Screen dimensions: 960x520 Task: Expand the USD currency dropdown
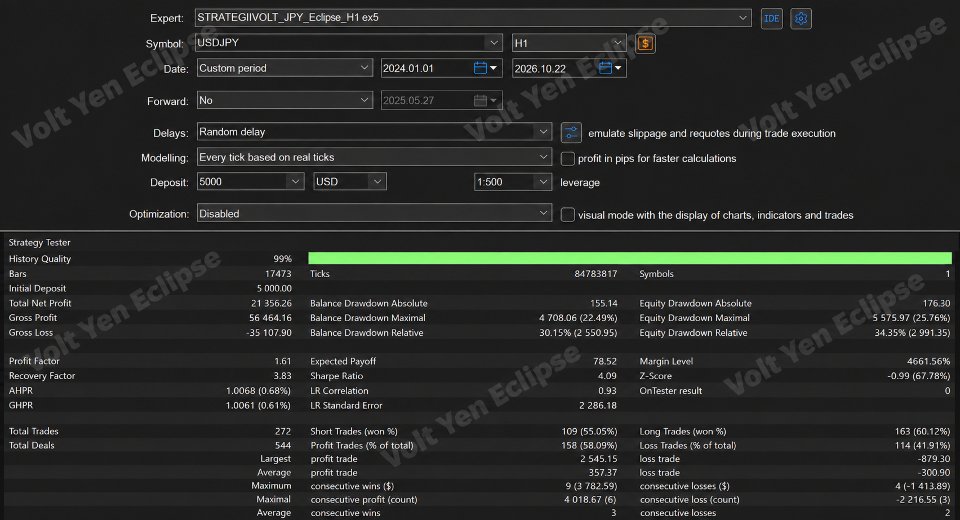[x=377, y=182]
